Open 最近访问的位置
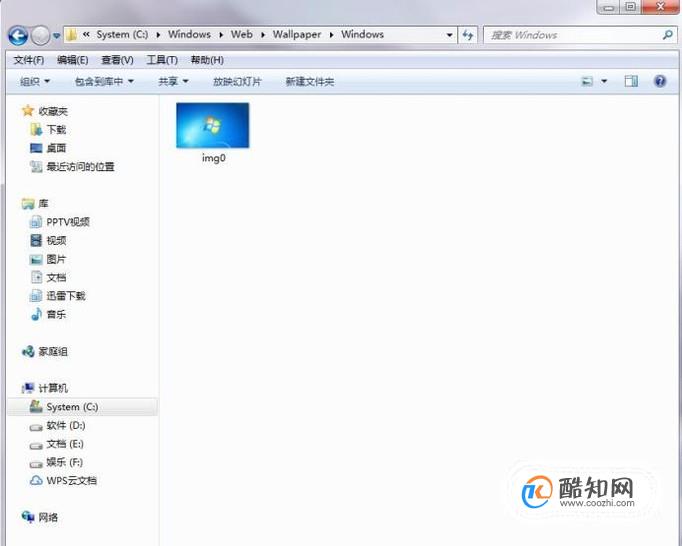This screenshot has width=682, height=546. point(80,167)
